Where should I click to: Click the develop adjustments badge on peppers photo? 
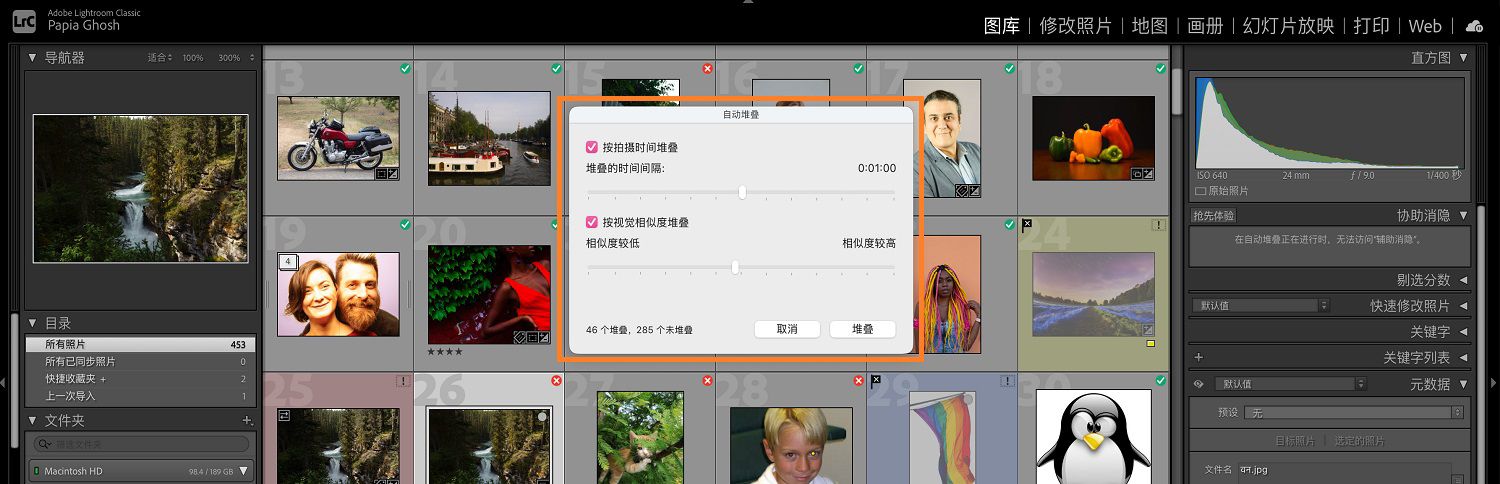[x=1148, y=174]
